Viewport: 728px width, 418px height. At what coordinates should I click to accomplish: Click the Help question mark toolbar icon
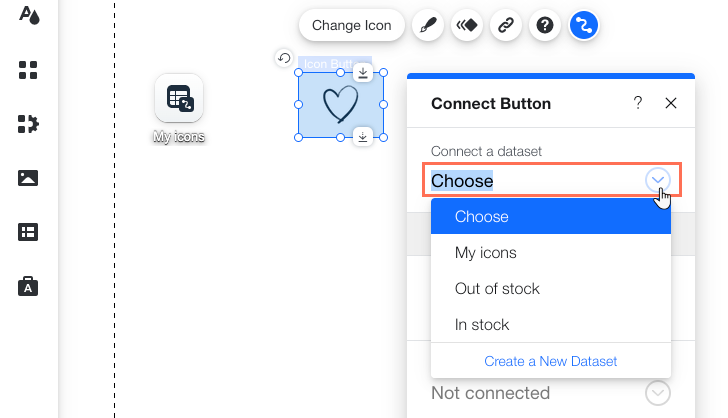click(545, 26)
